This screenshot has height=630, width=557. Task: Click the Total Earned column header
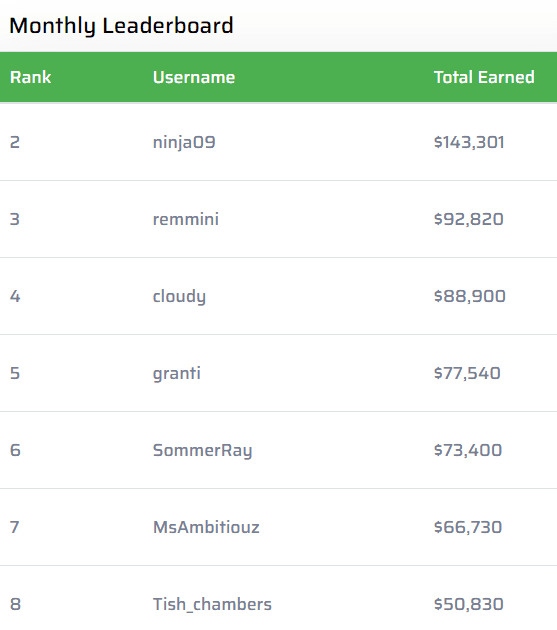click(x=484, y=77)
